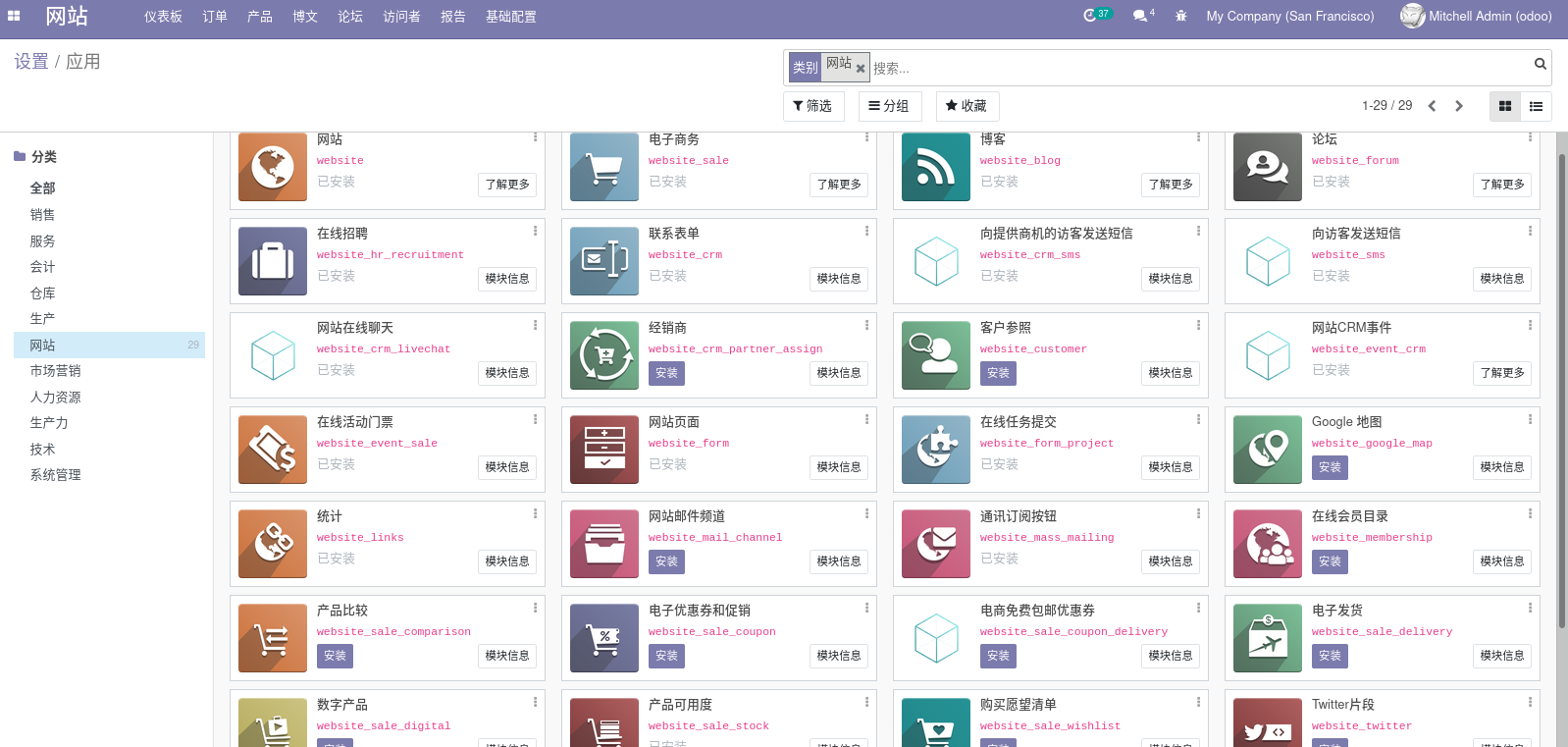
Task: Open the 基础配置 menu
Action: [x=510, y=17]
